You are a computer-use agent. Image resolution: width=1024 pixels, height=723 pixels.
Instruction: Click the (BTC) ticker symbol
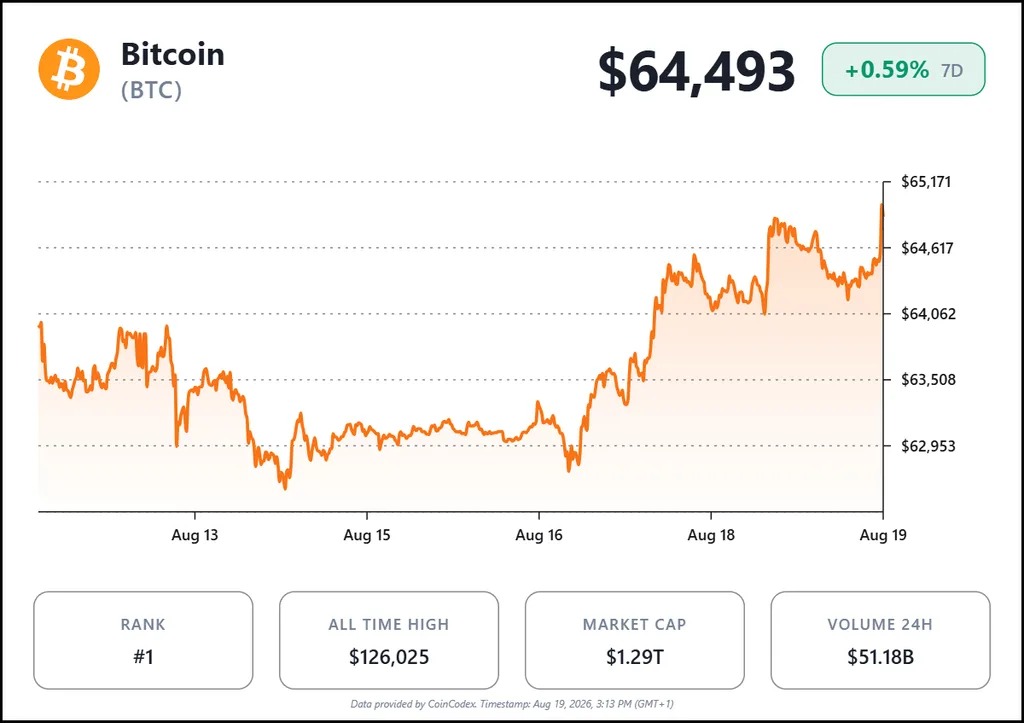[x=151, y=90]
